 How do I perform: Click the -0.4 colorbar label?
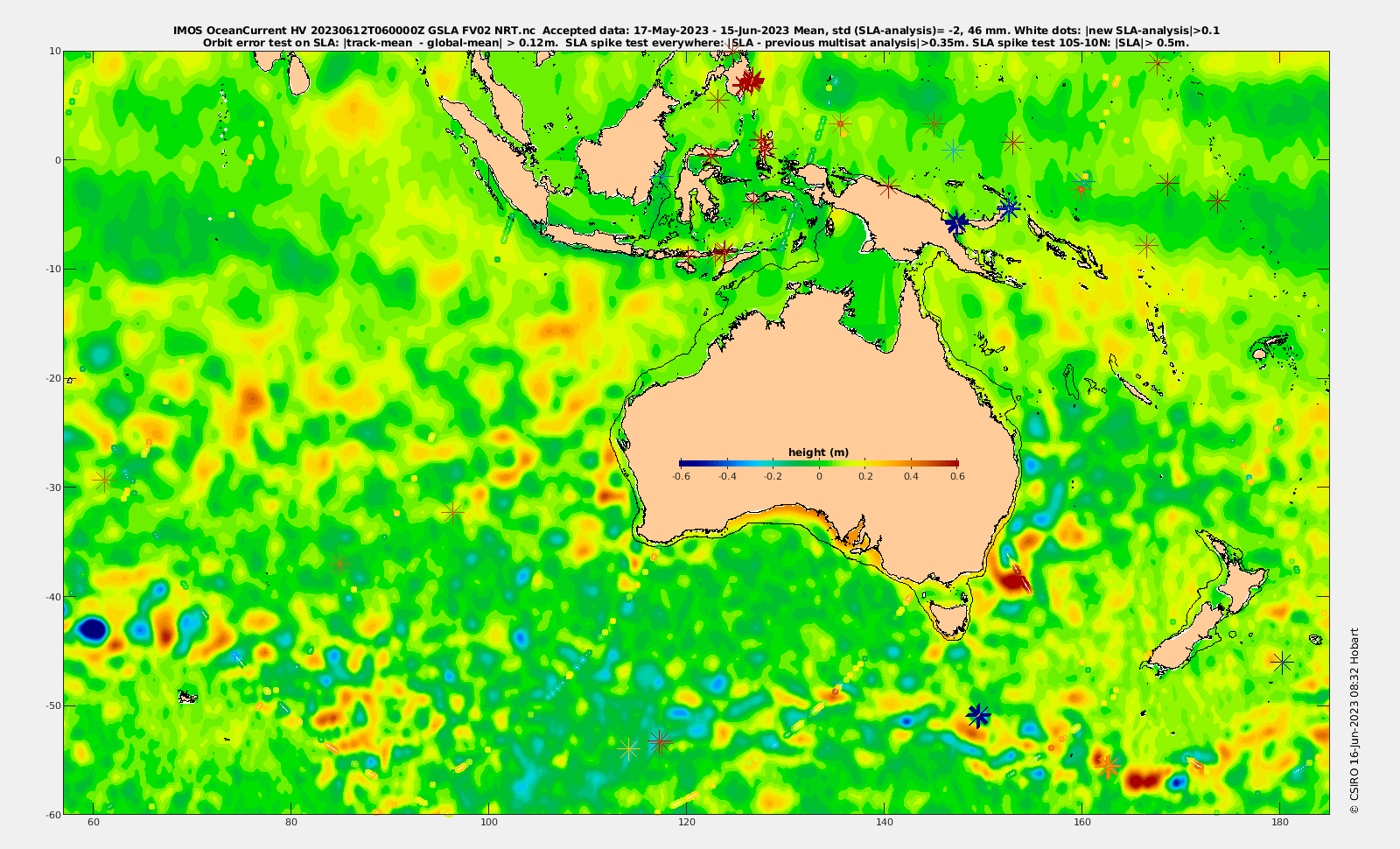click(726, 476)
